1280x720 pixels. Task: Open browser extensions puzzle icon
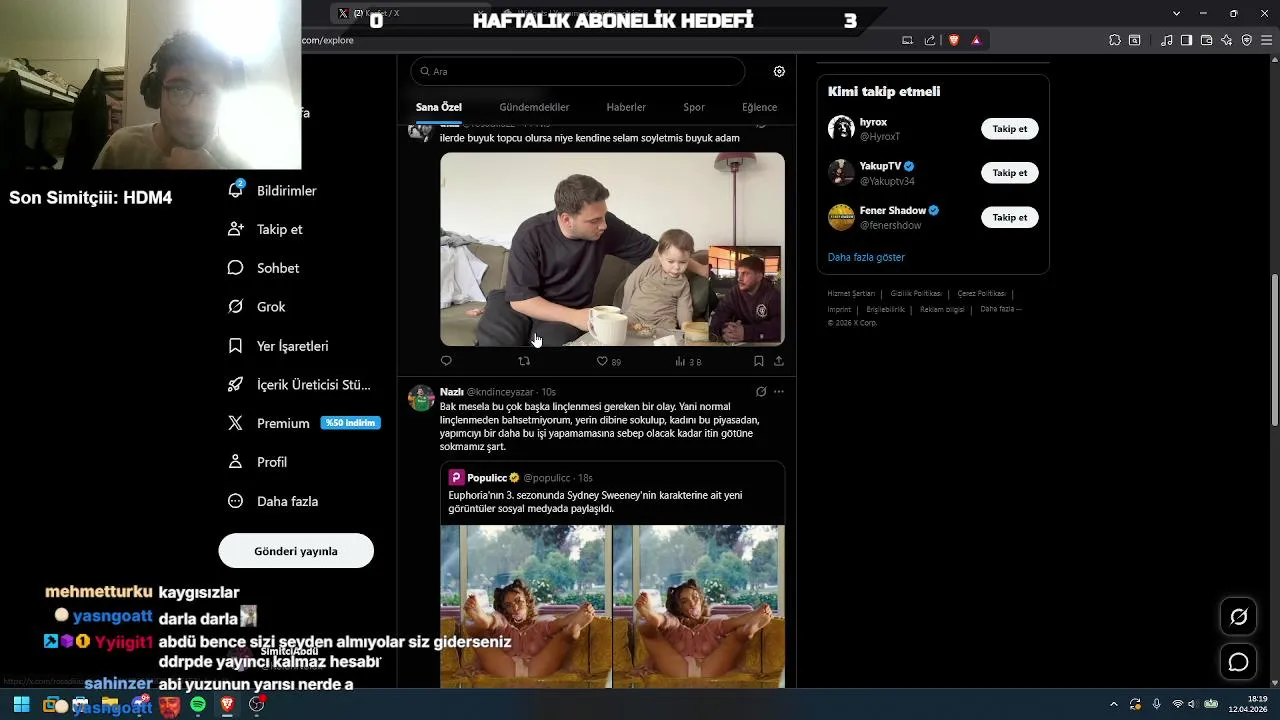1115,40
